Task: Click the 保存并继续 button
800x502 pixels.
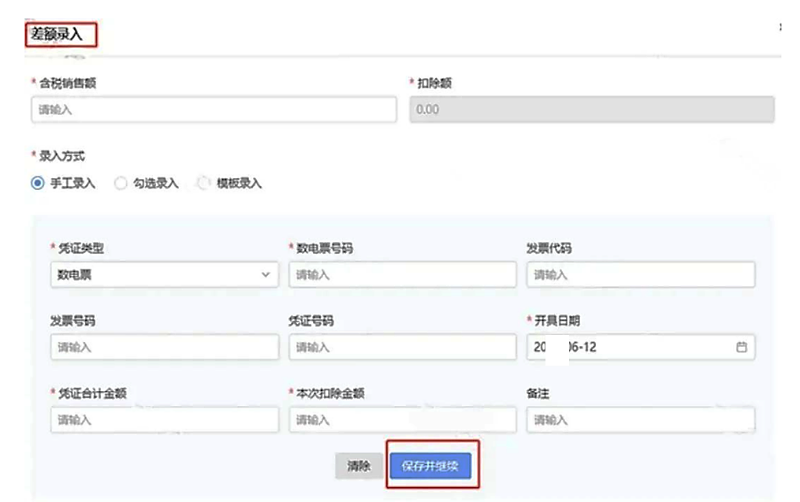Action: pyautogui.click(x=429, y=466)
